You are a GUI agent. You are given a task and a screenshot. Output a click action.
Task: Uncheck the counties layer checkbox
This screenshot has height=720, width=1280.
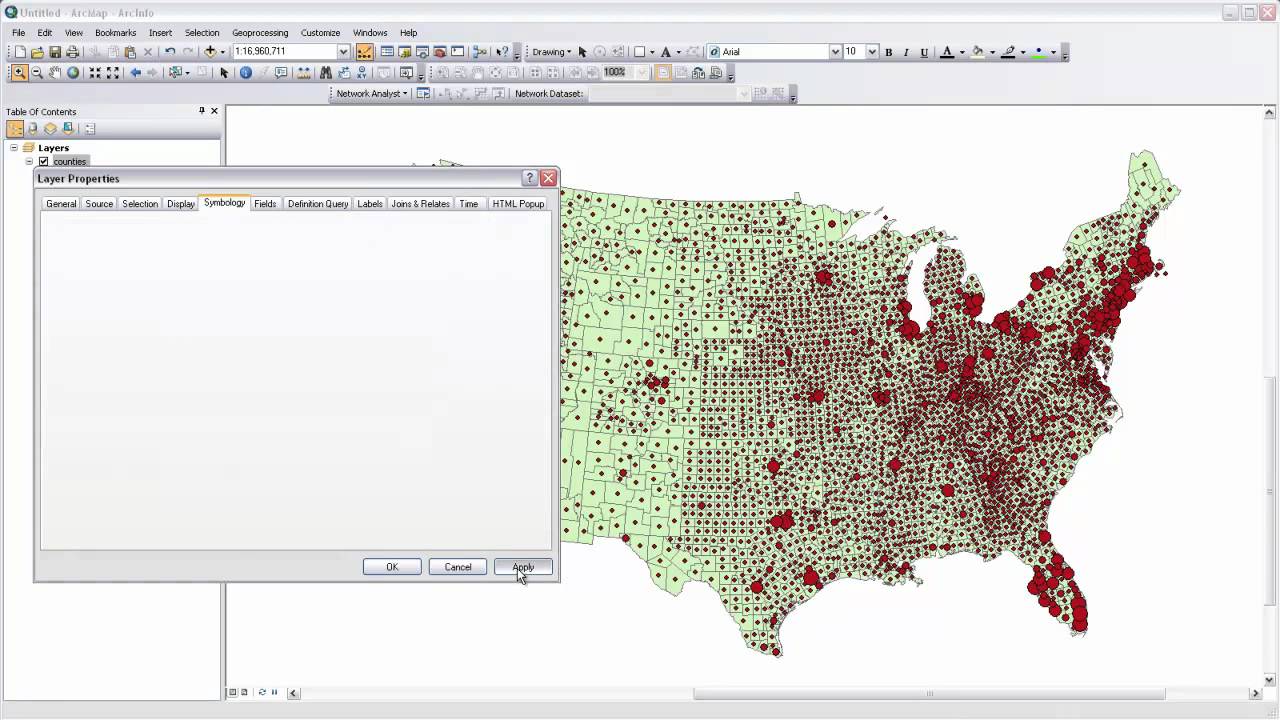[x=43, y=162]
